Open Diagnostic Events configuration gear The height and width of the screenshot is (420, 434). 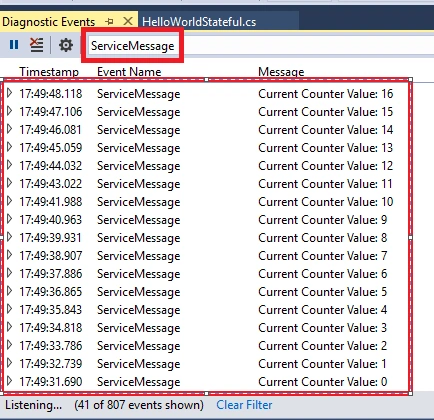[66, 45]
